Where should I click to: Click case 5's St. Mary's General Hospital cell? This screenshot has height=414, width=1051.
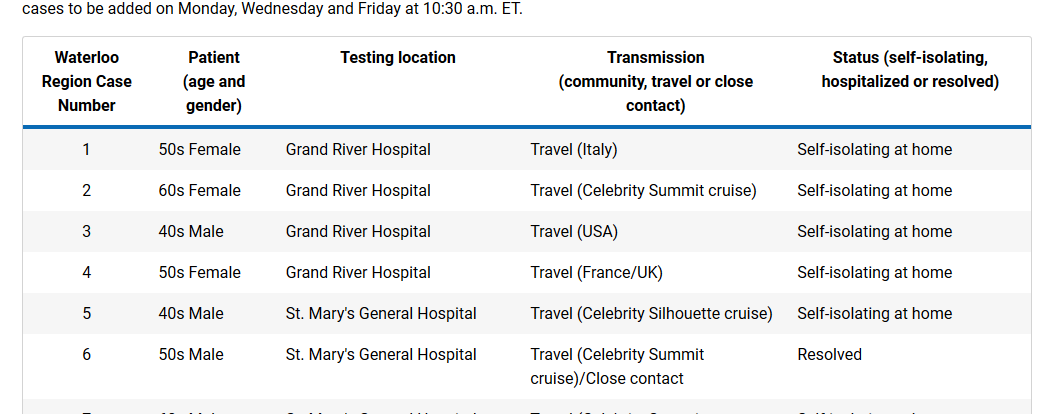[381, 314]
